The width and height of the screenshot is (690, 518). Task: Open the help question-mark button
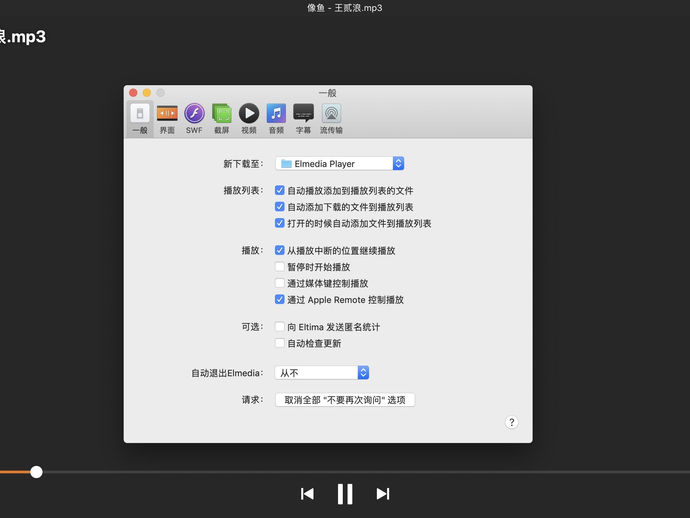(x=511, y=422)
